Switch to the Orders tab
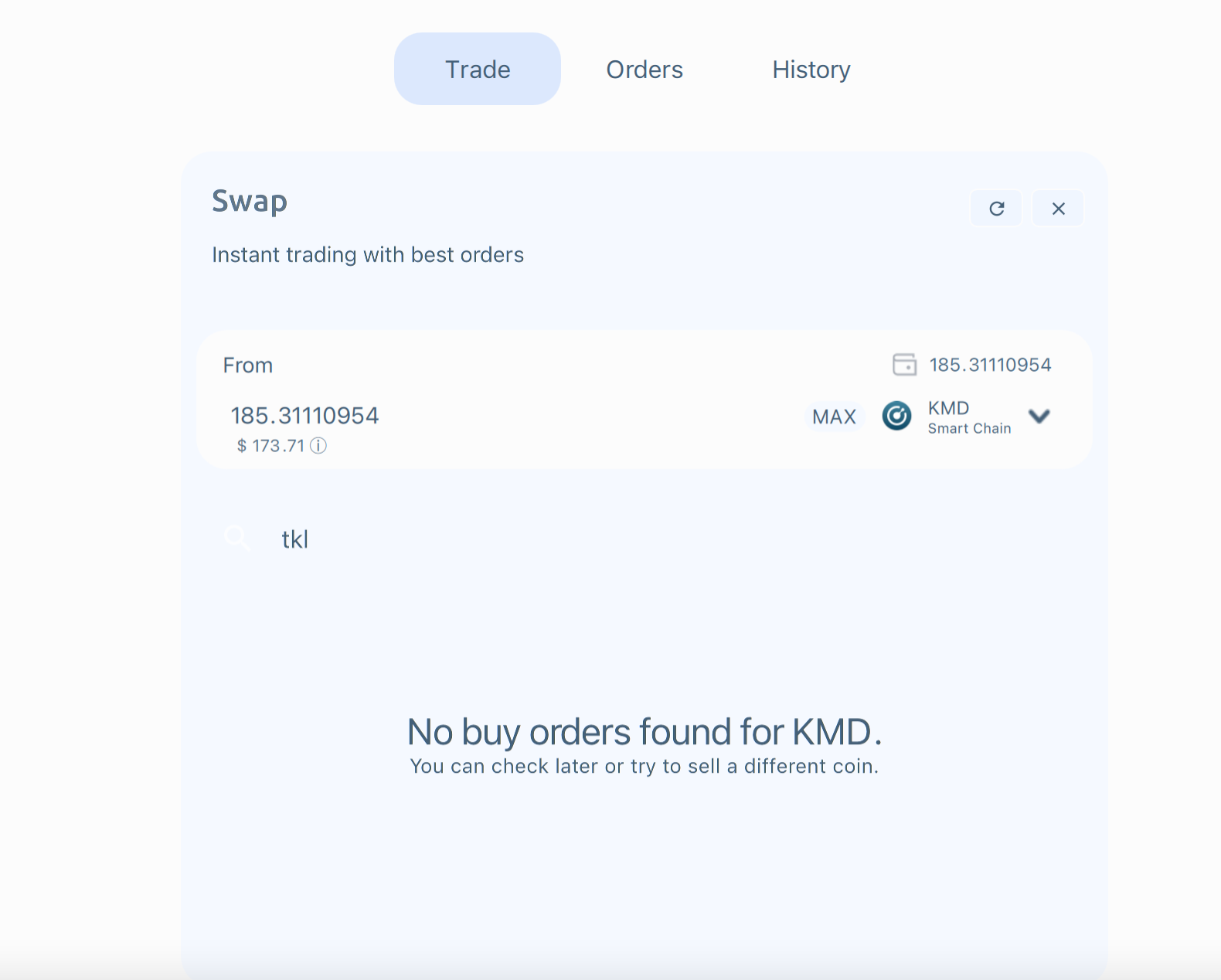This screenshot has width=1221, height=980. (x=645, y=69)
